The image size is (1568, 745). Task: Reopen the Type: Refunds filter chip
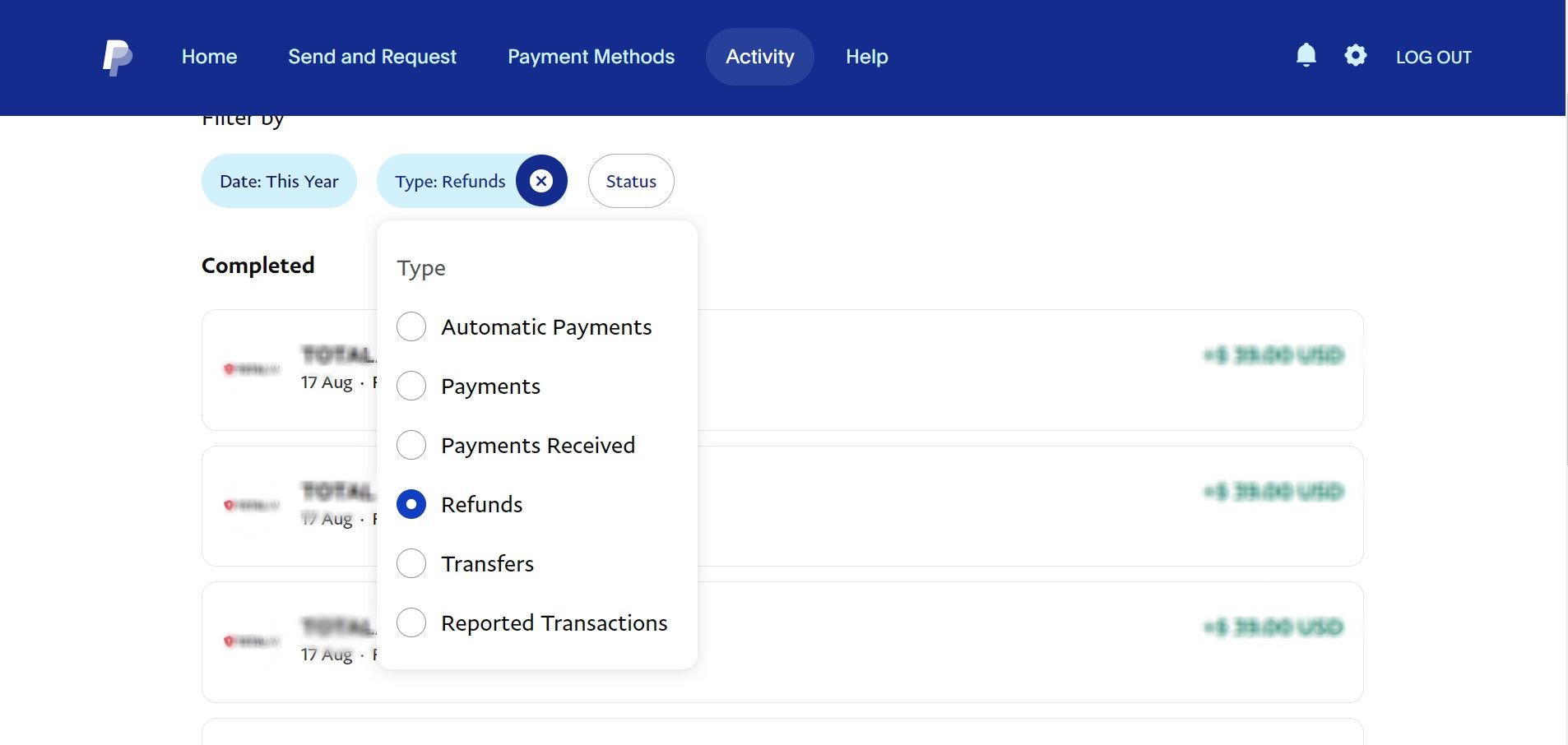(x=449, y=181)
